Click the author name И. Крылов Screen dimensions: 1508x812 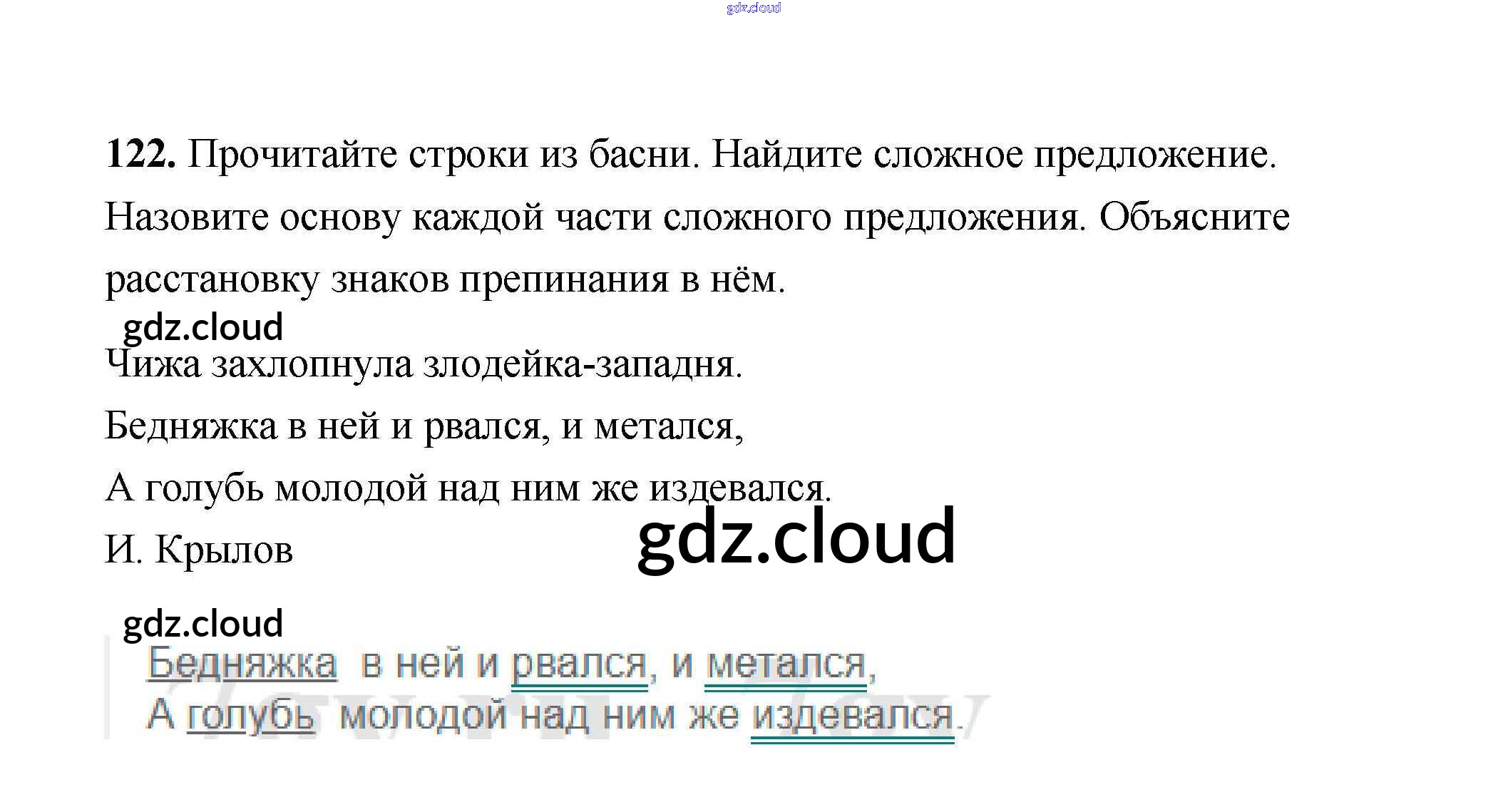199,550
